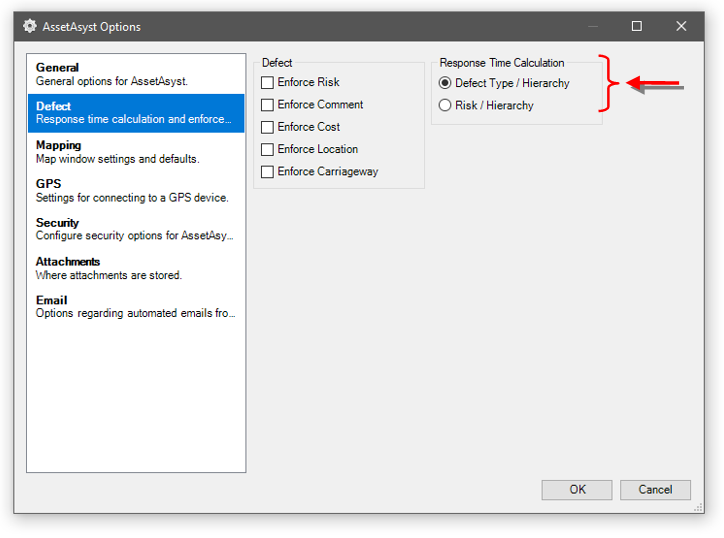Click the AssetAsyst gear icon in title bar
Image resolution: width=724 pixels, height=538 pixels.
[30, 27]
